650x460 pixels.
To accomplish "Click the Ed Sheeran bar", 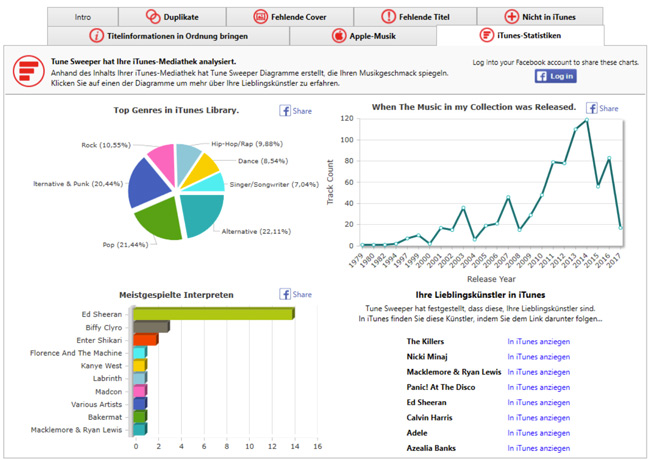I will (x=213, y=314).
